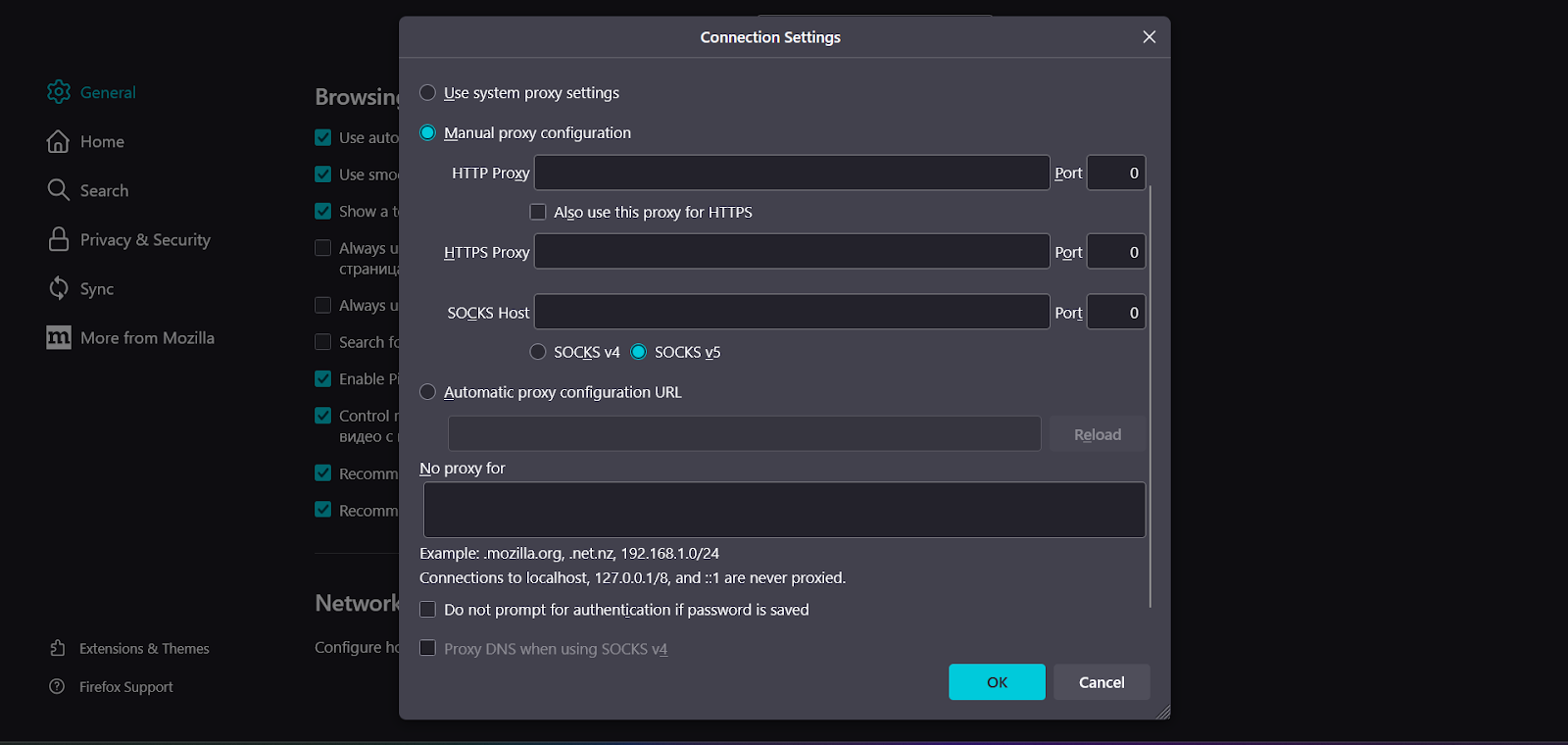Click the SOCKS Host Port field
This screenshot has height=745, width=1568.
click(1116, 312)
